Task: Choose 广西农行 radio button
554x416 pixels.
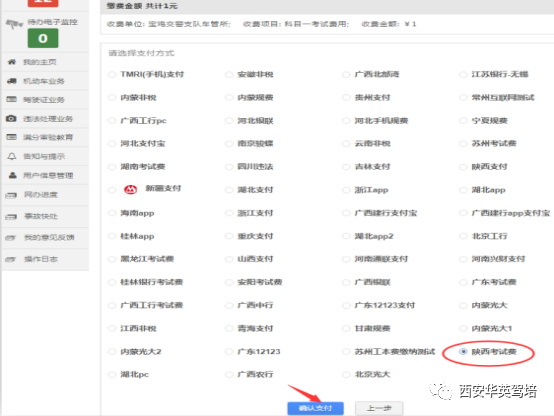Action: (229, 375)
